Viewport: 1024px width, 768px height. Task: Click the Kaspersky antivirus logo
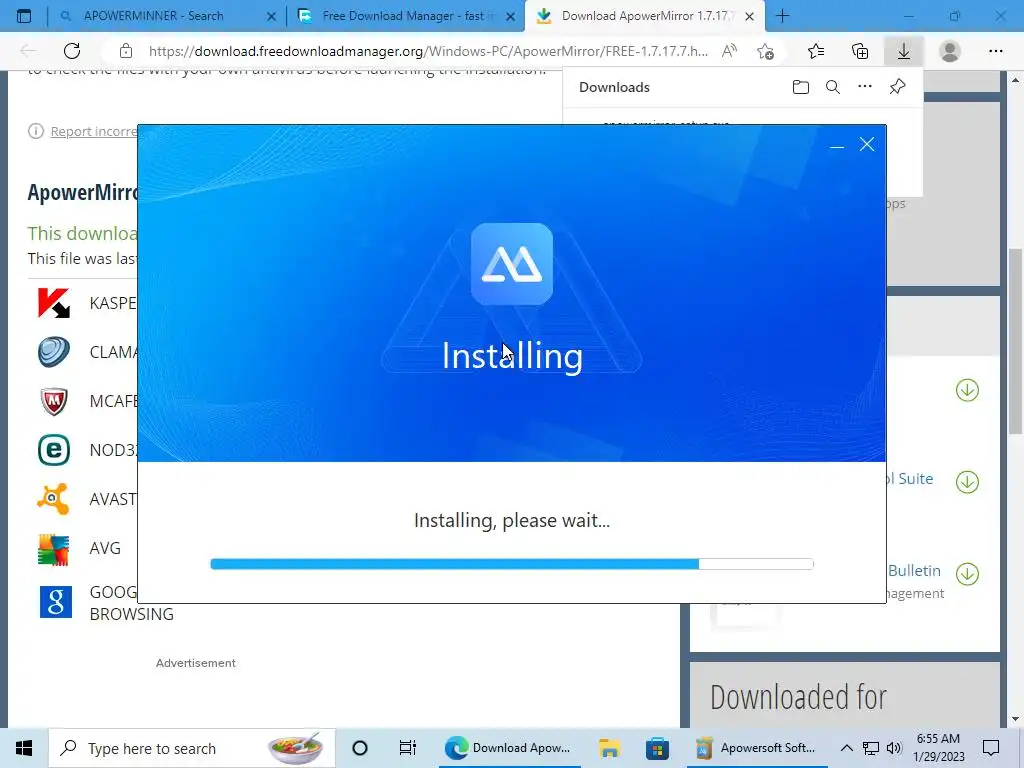54,303
